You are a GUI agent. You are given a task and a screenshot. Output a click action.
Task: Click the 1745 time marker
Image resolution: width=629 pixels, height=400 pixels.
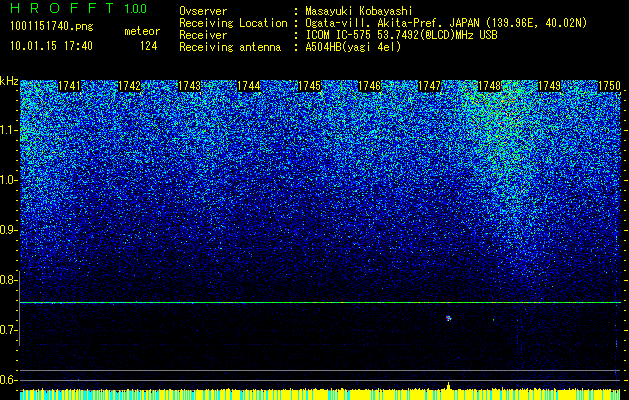point(309,86)
